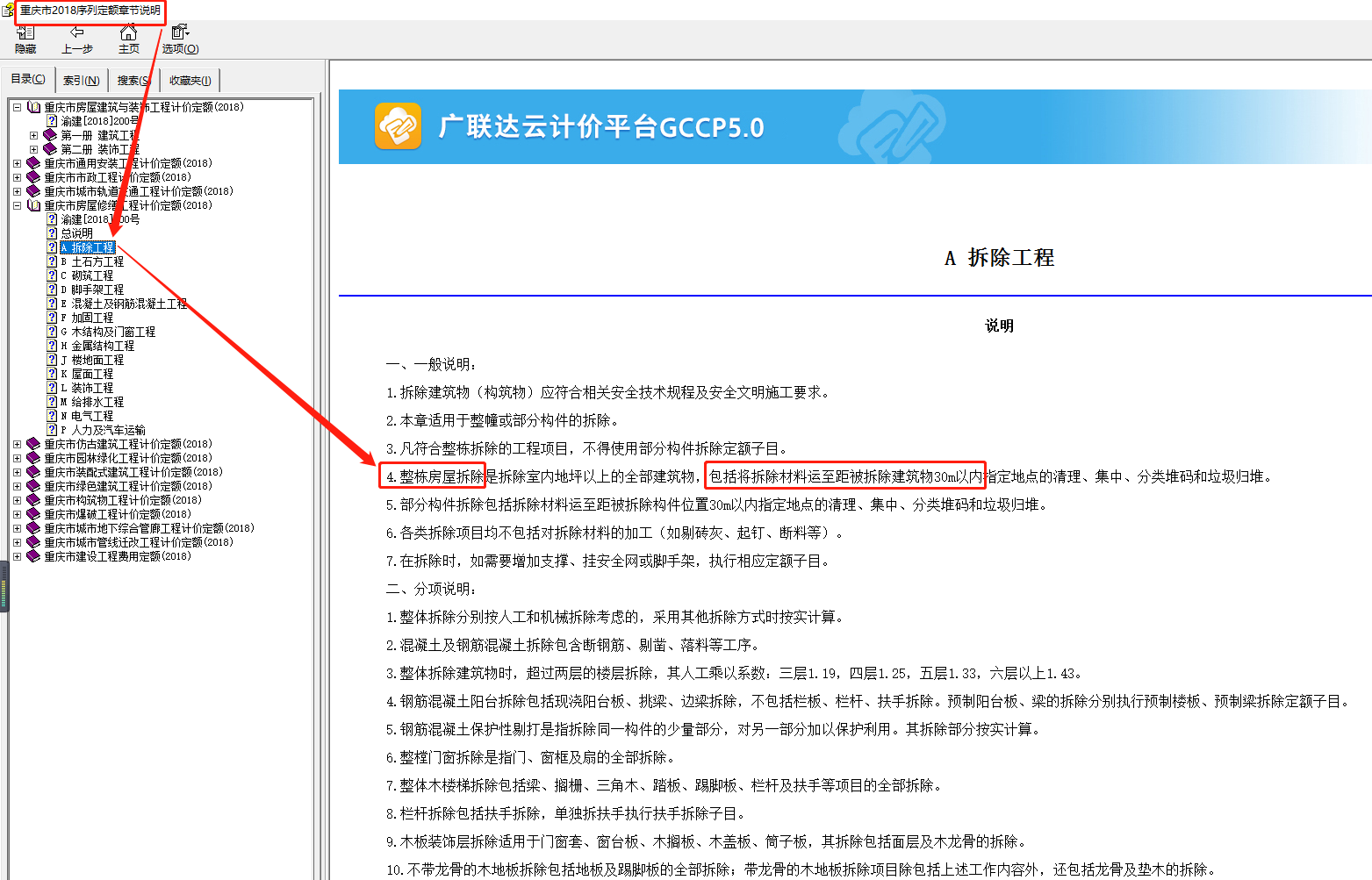
Task: Open topic L 装饰工程
Action: (87, 388)
